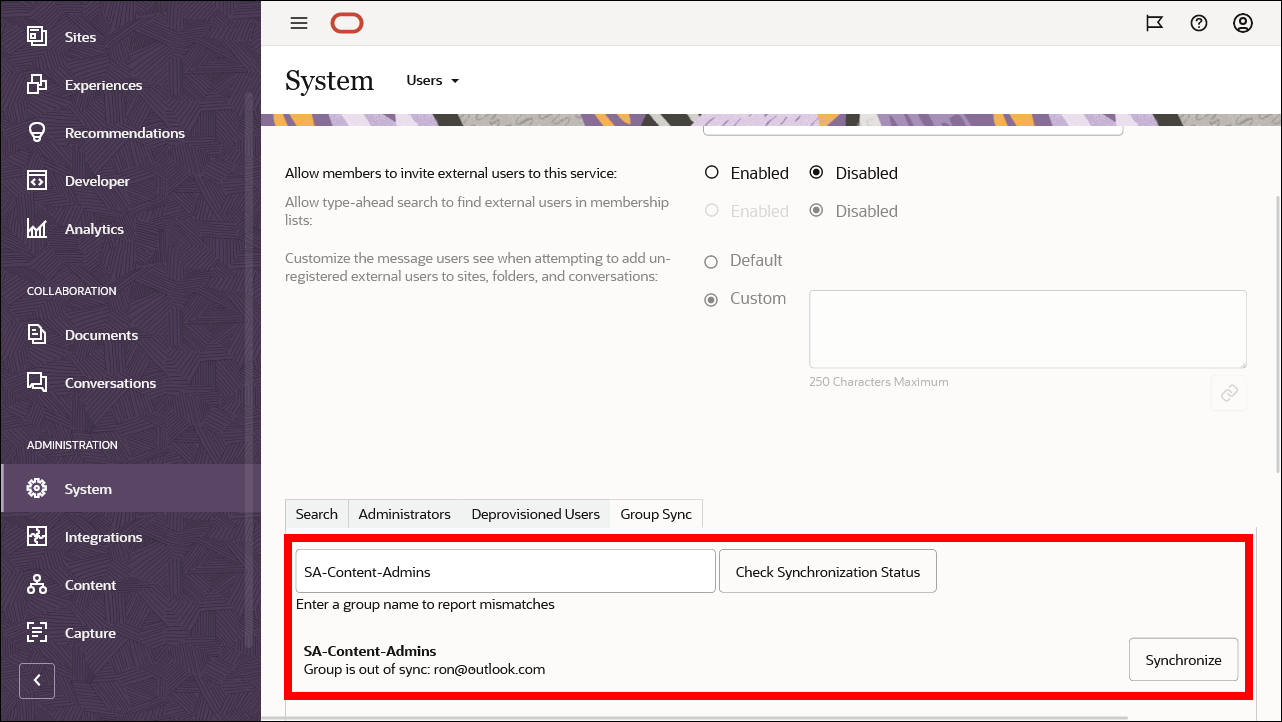The image size is (1282, 722).
Task: Open the Users dropdown
Action: point(432,80)
